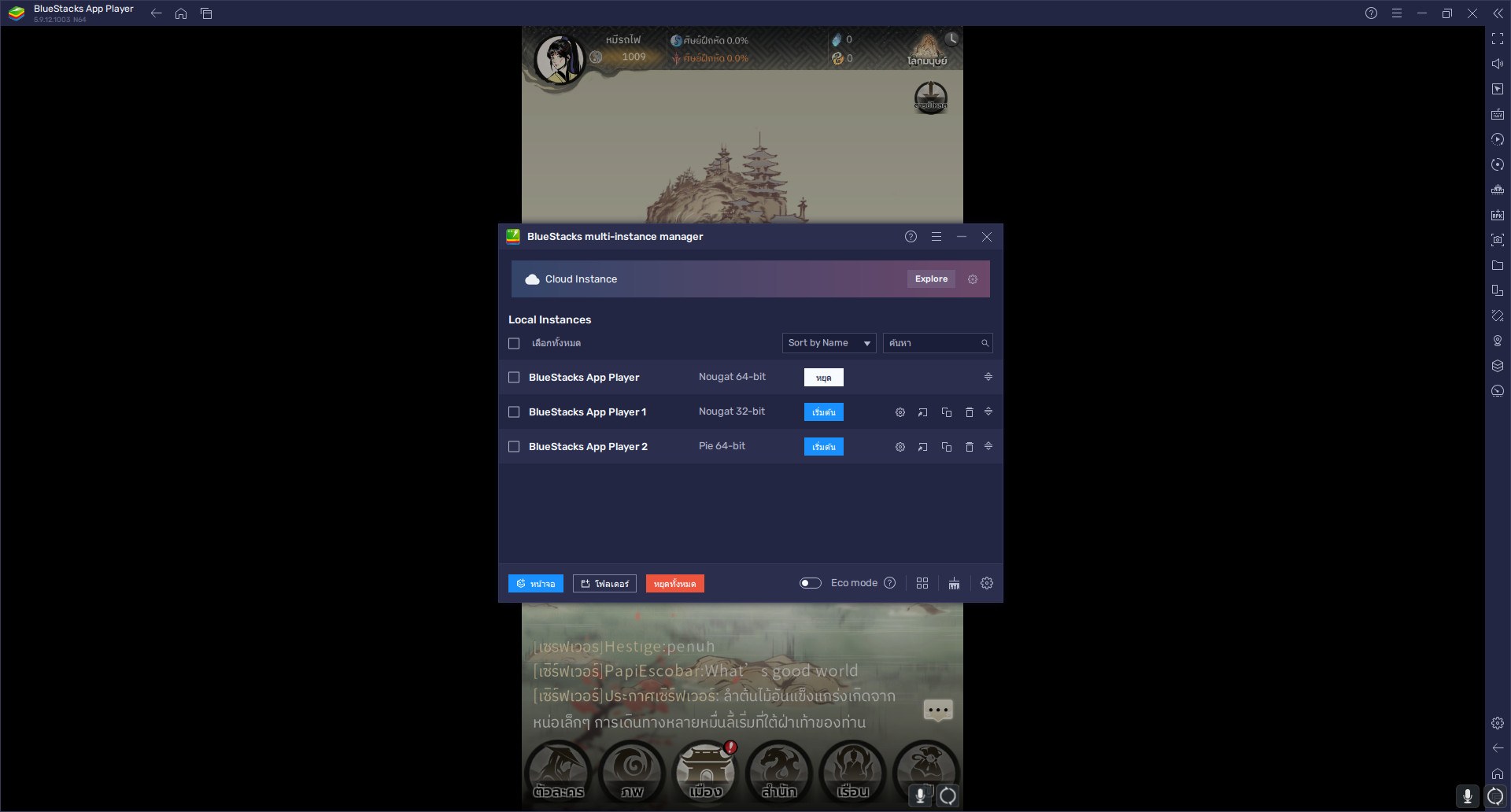Click the Install APK icon in sidebar
Viewport: 1511px width, 812px height.
click(1498, 215)
